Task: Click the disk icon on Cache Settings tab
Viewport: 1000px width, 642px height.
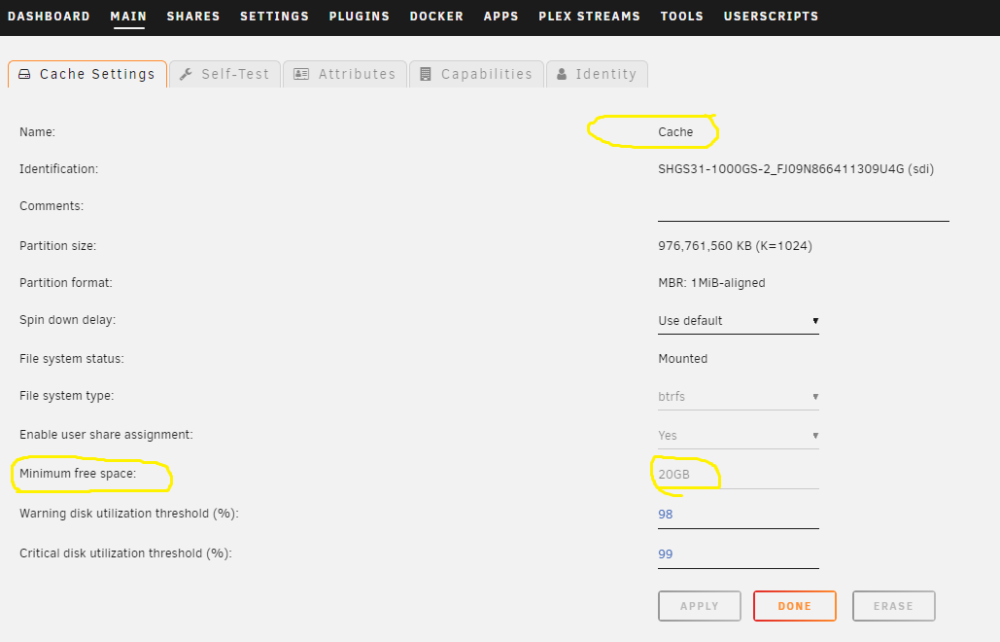Action: click(x=24, y=74)
